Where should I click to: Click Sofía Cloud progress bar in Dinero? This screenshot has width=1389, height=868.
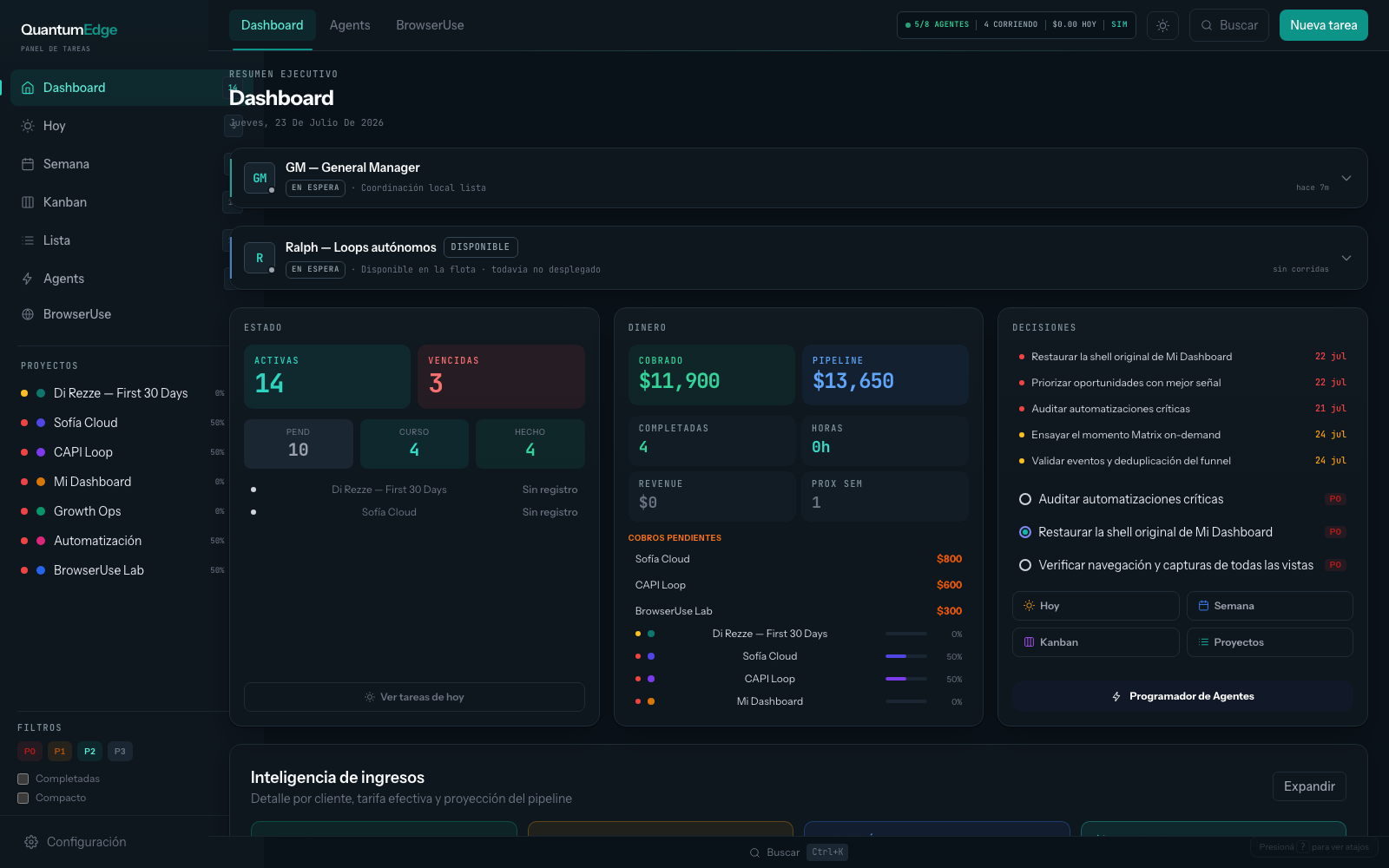906,656
